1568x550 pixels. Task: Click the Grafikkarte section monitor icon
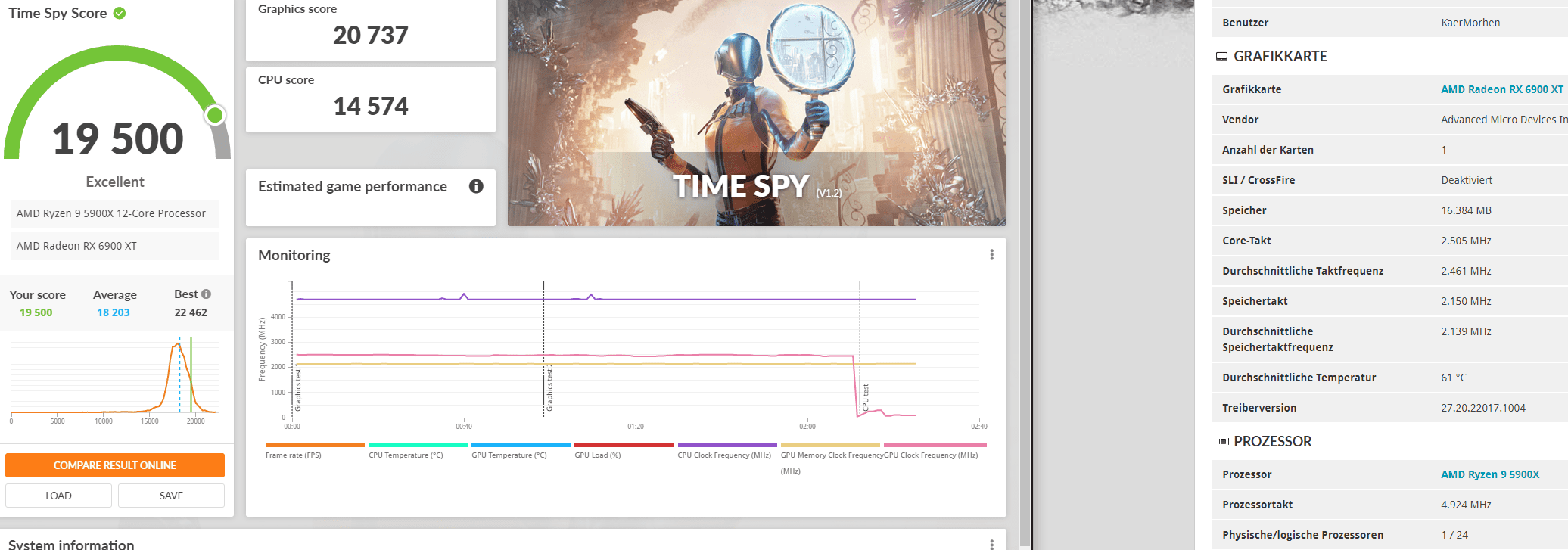1221,56
